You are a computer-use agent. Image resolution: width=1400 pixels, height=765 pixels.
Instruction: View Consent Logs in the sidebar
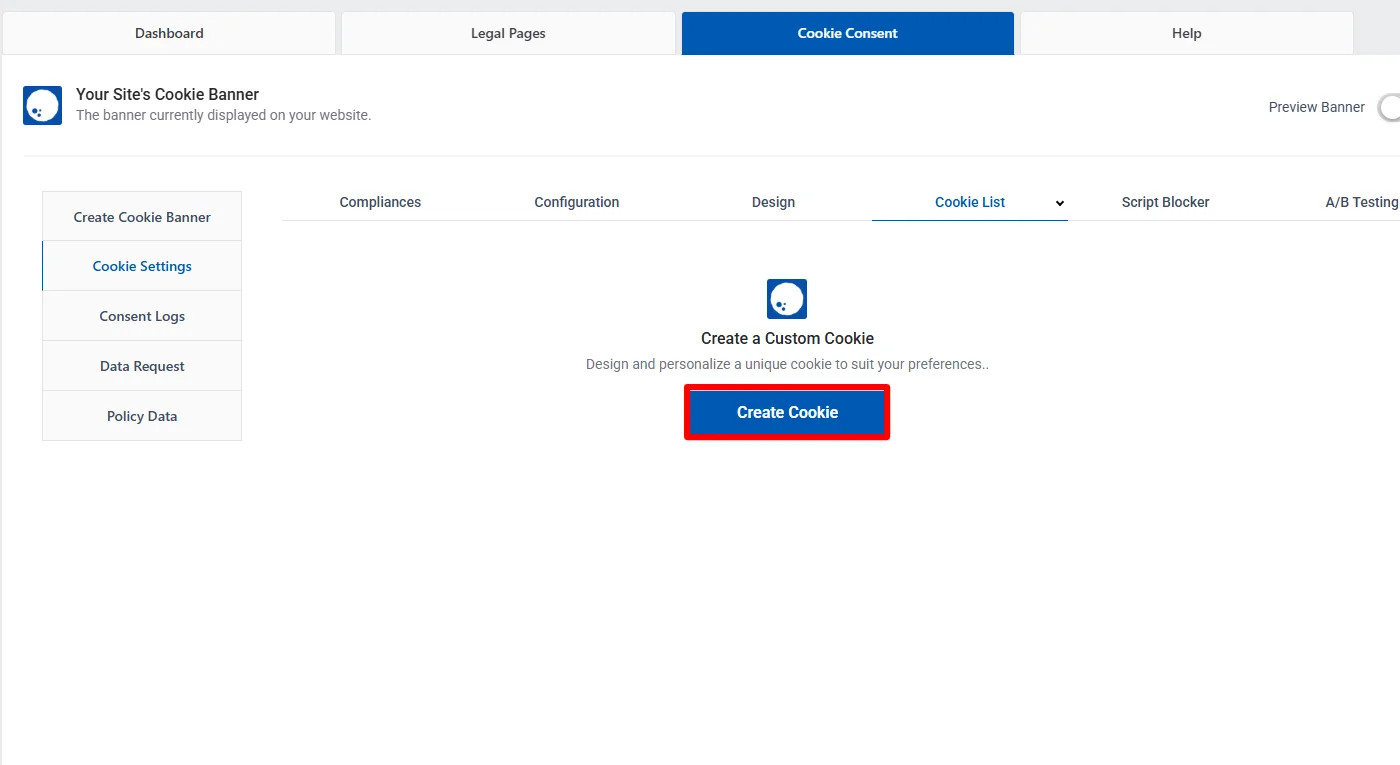(x=141, y=316)
